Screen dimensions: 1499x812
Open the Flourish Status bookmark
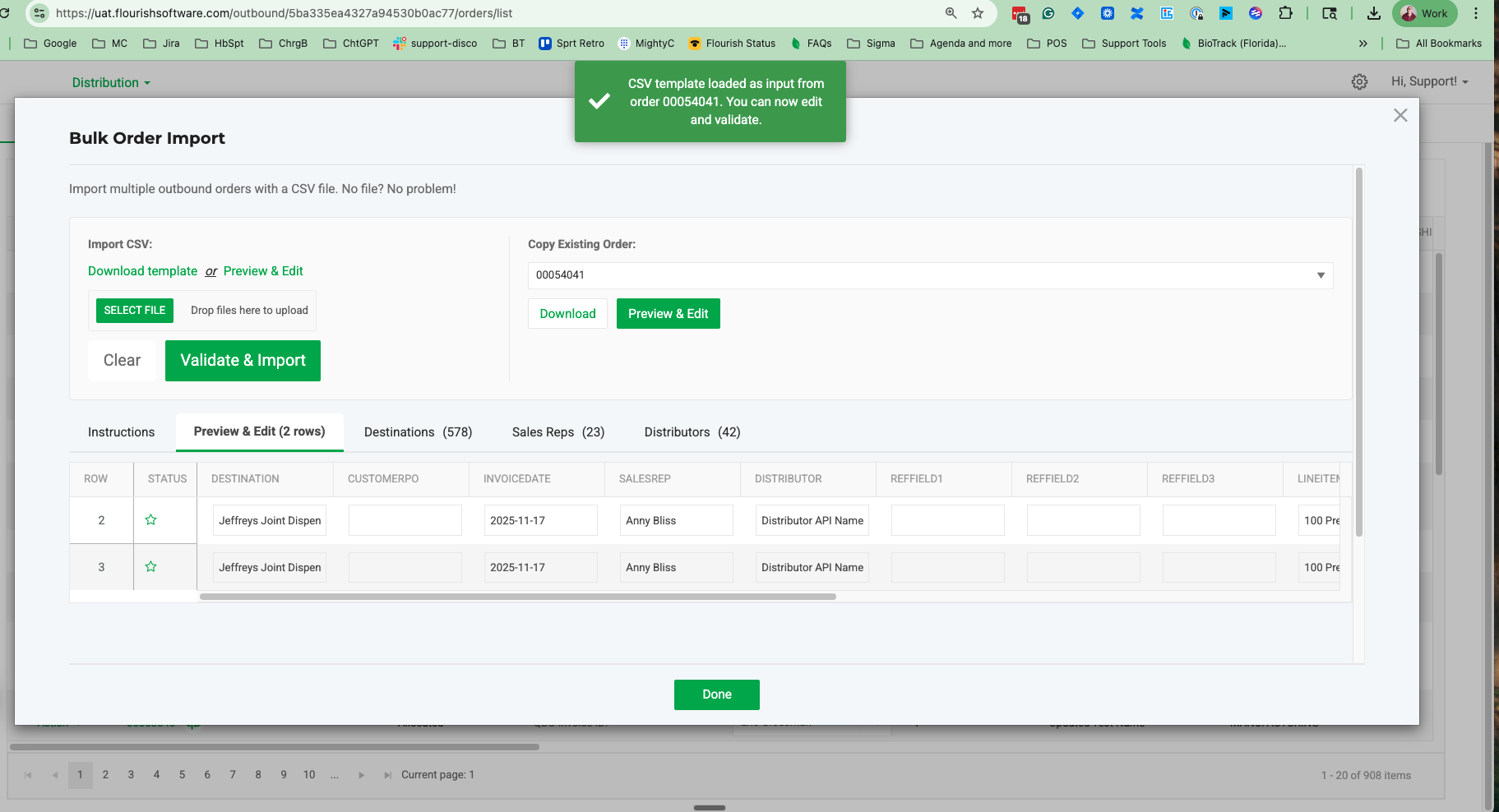click(732, 44)
